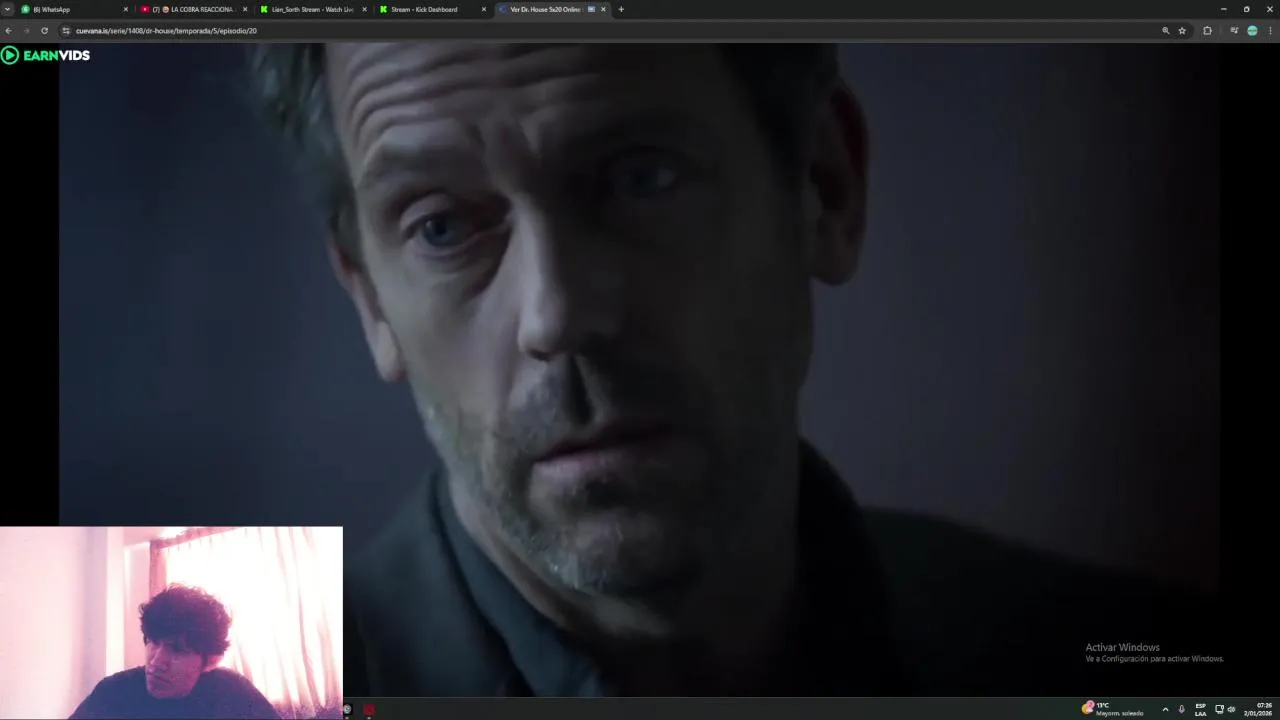Bookmark this page with the star icon
The width and height of the screenshot is (1280, 720).
[1182, 31]
